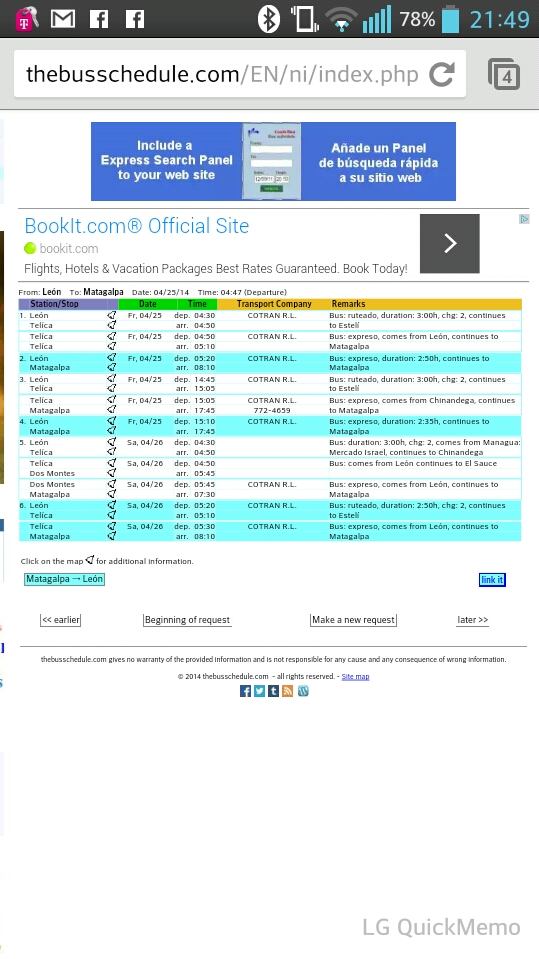Open map for León departing 04:30 on Fr, 04/25

tap(111, 315)
